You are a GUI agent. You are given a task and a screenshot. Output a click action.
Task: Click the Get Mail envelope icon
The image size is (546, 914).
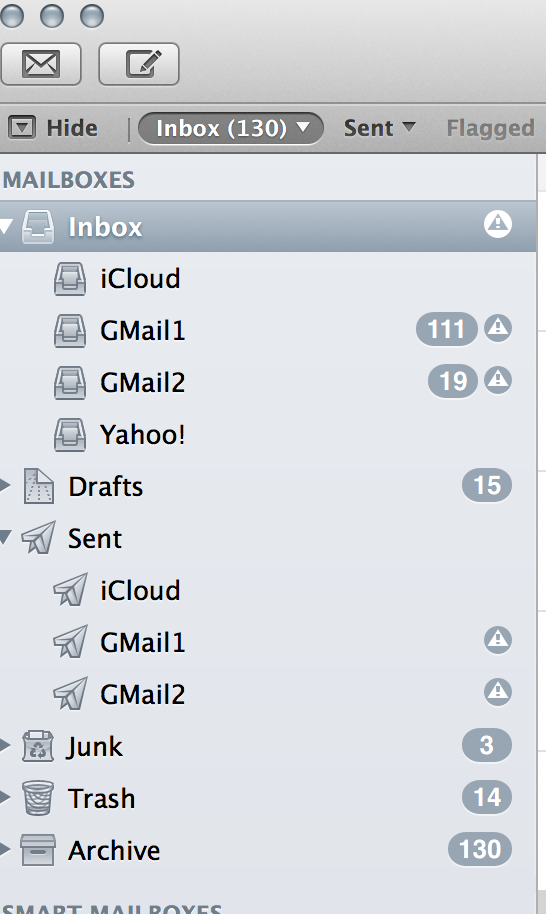pyautogui.click(x=40, y=64)
